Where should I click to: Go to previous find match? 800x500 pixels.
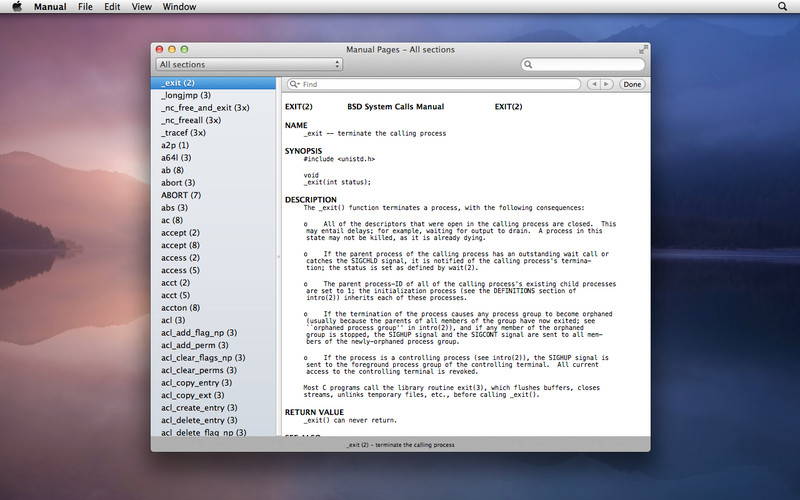pos(593,84)
